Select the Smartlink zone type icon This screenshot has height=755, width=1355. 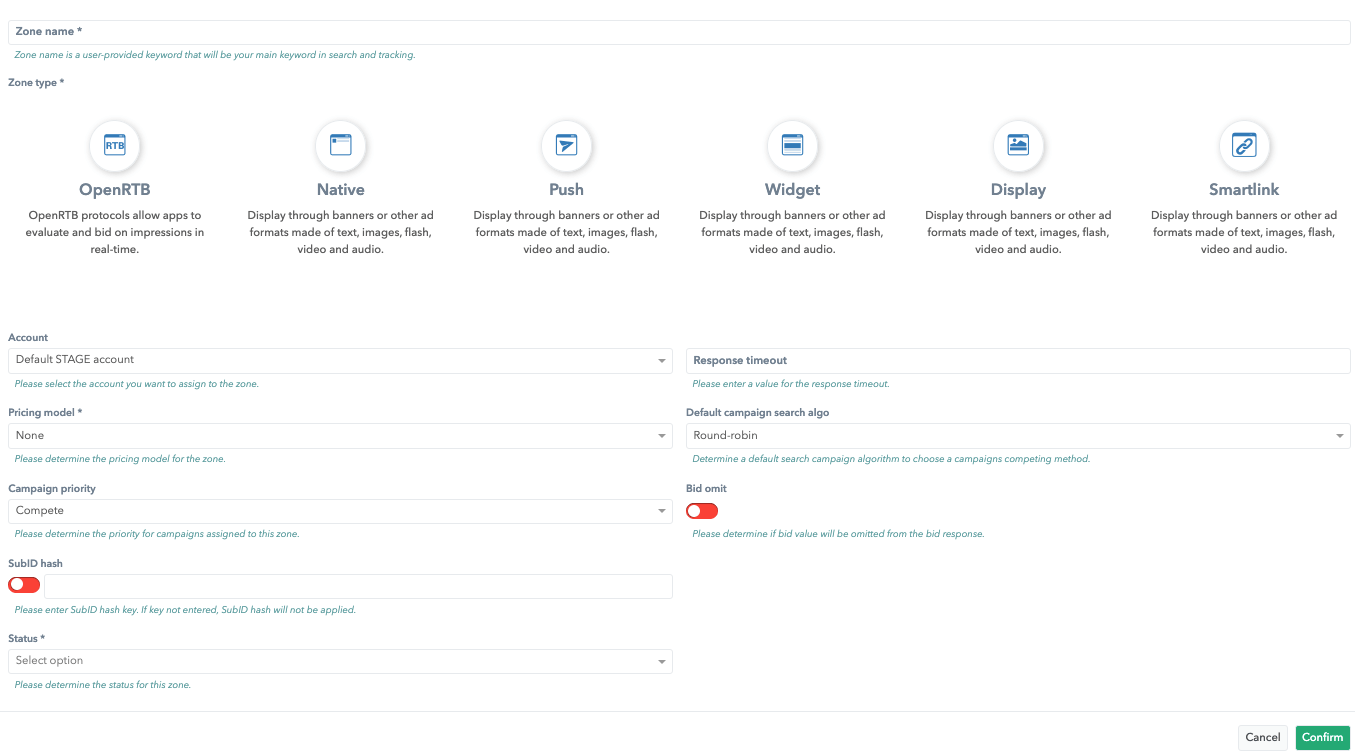click(1244, 146)
